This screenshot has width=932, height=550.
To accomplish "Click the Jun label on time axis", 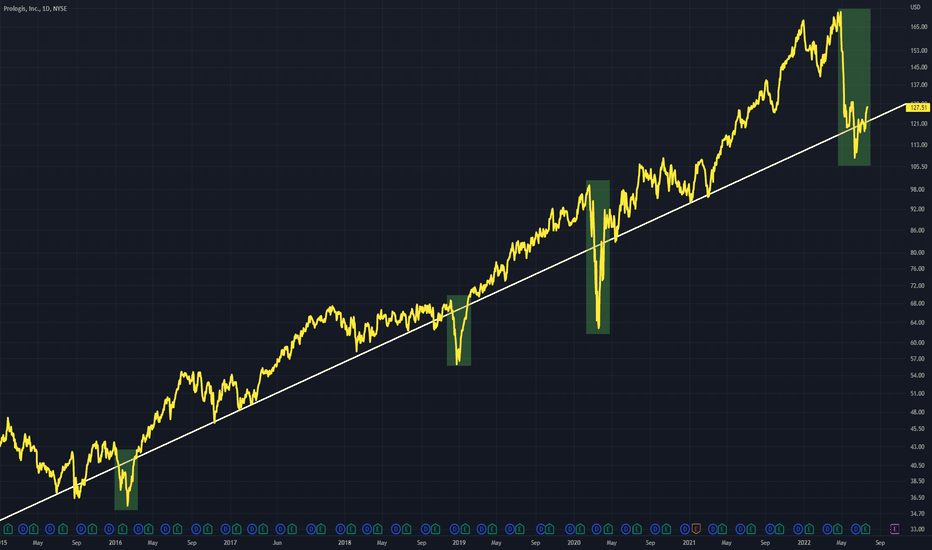I will click(277, 543).
